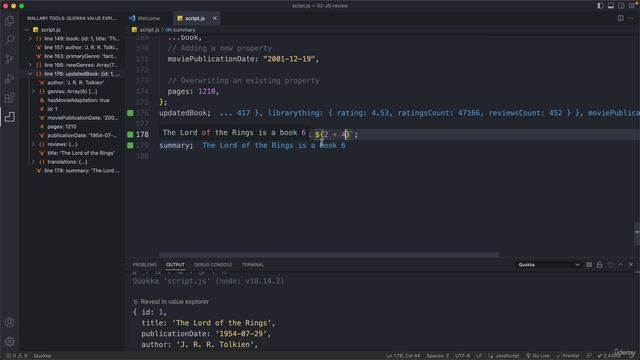The image size is (640, 360).
Task: Open the Wallaby/Quokka tools view icon
Action: pos(9,117)
